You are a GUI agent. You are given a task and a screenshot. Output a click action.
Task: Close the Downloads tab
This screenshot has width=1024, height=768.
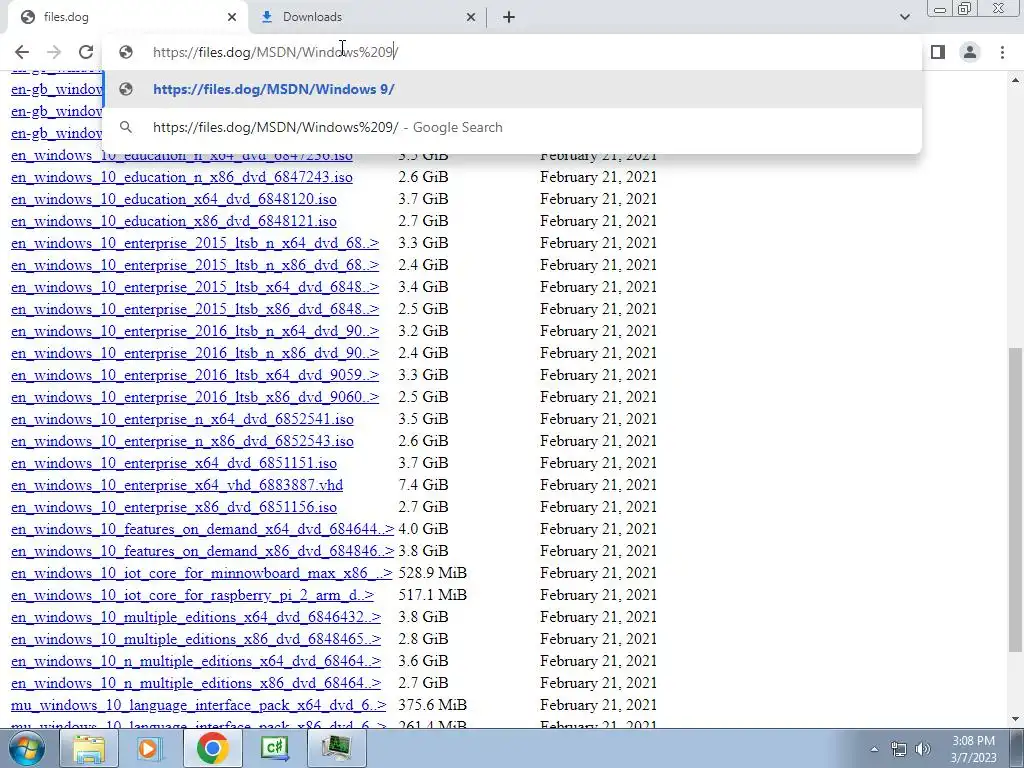(471, 17)
